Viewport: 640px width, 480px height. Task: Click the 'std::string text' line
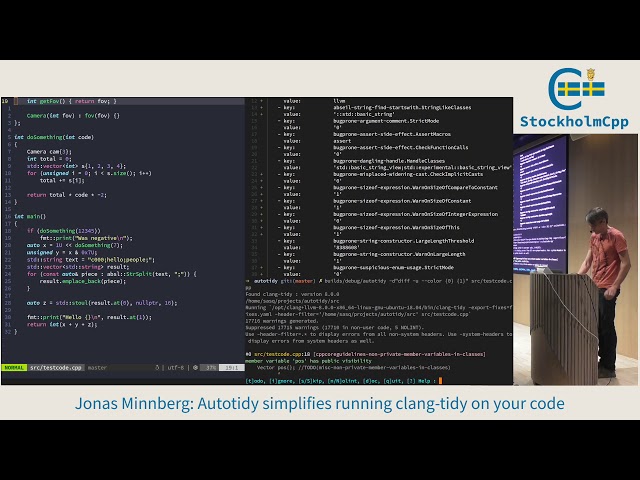tap(91, 260)
